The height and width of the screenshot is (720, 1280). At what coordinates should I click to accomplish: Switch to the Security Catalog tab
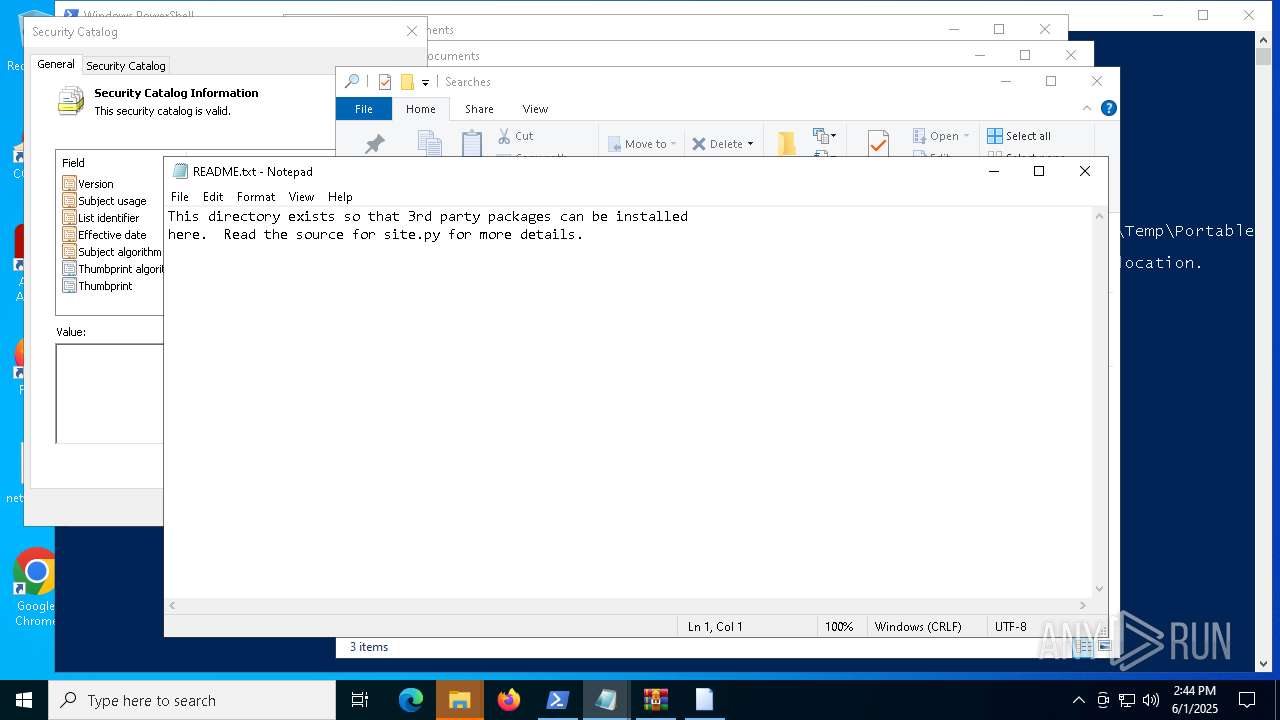point(126,66)
